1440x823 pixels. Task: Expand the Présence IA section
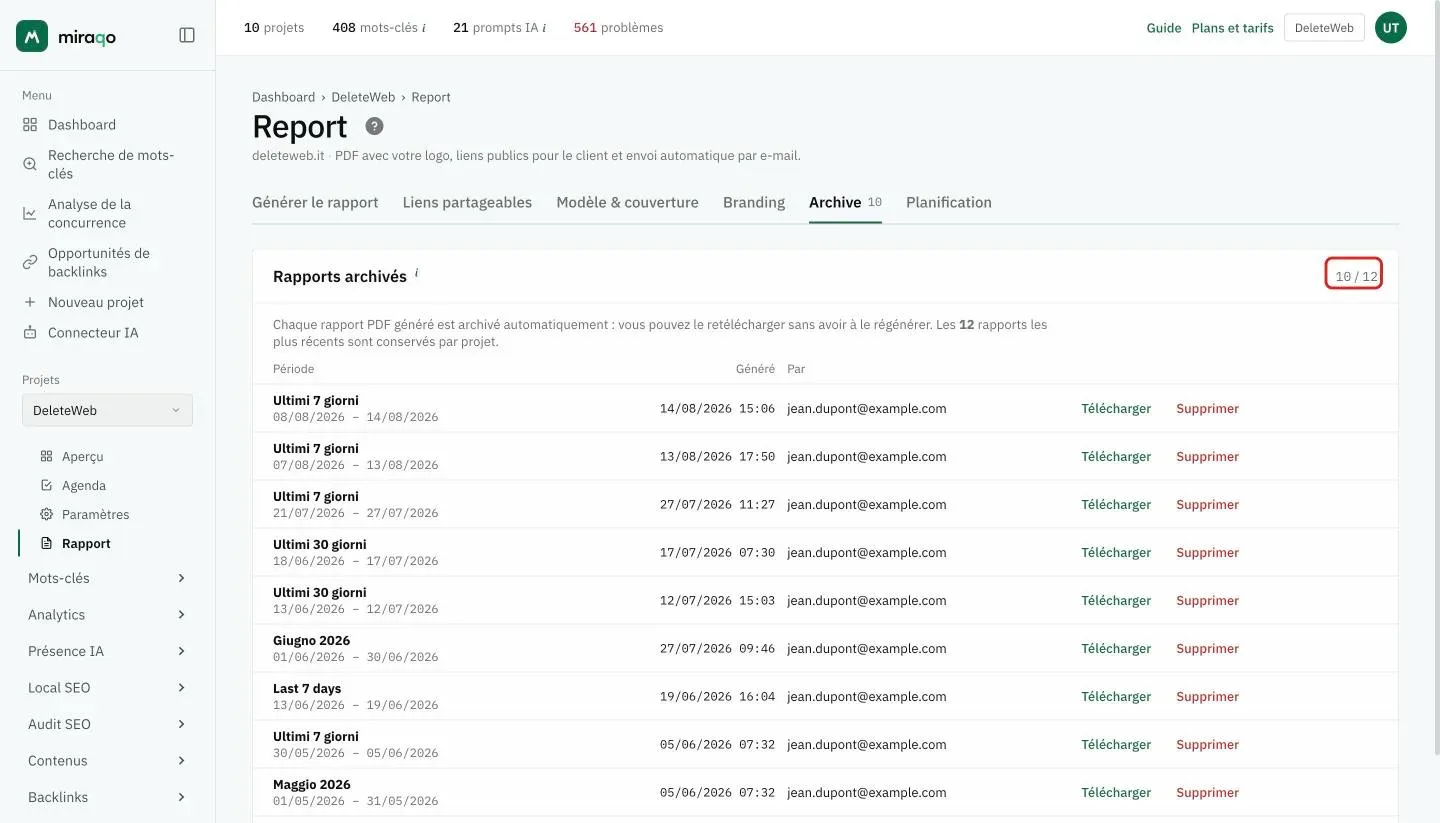[x=107, y=651]
